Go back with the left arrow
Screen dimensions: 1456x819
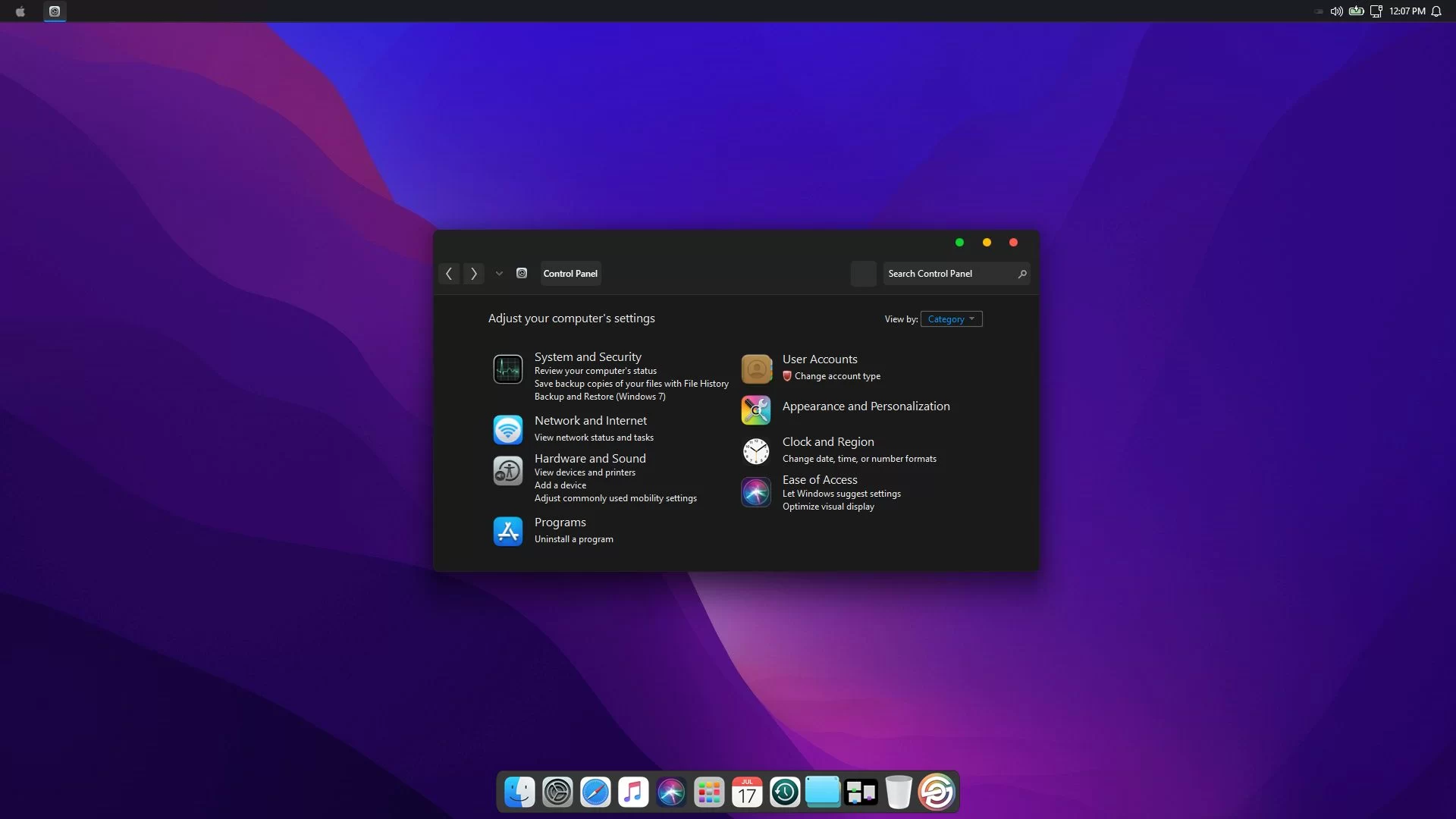449,274
